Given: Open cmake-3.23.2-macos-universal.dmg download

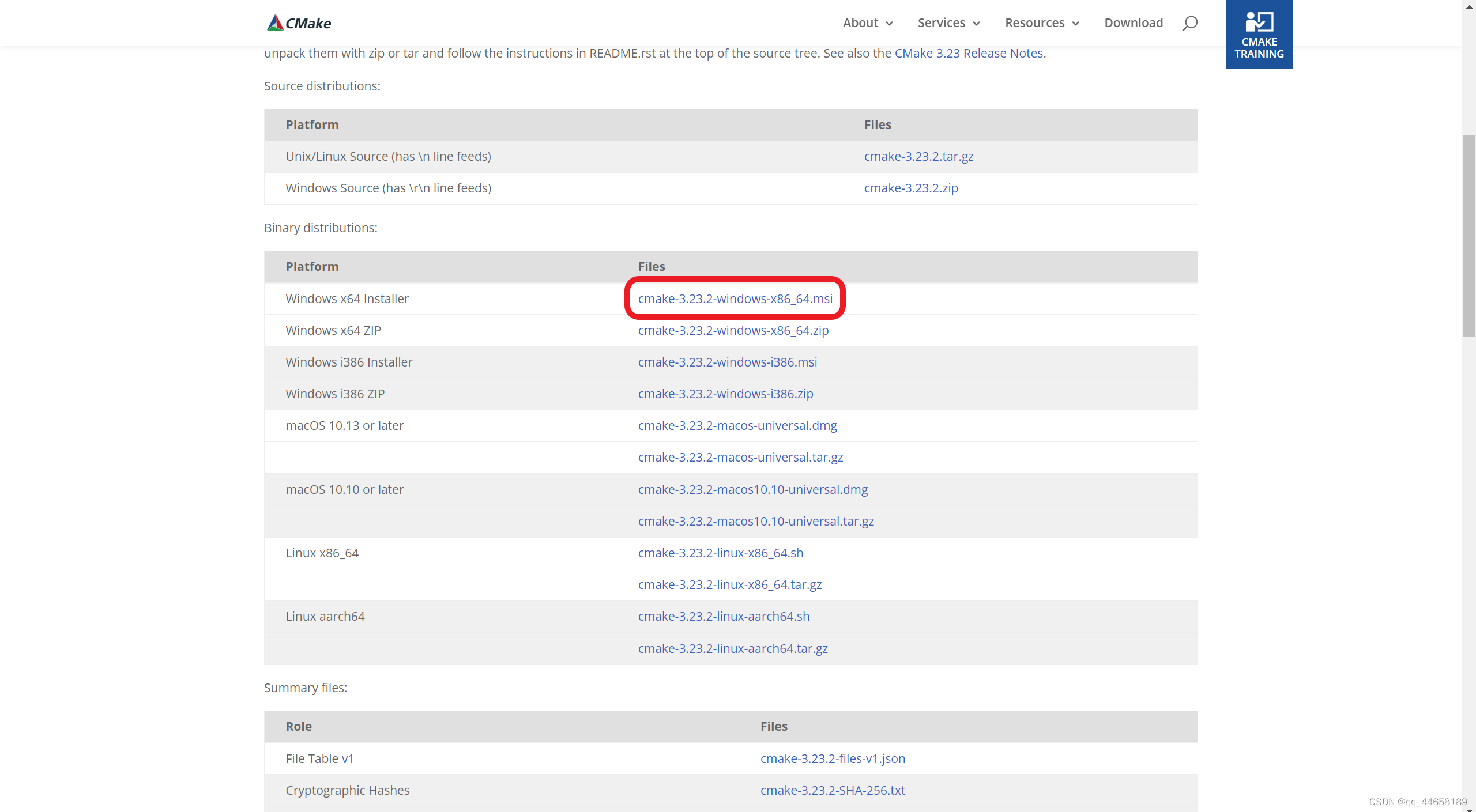Looking at the screenshot, I should pyautogui.click(x=737, y=425).
